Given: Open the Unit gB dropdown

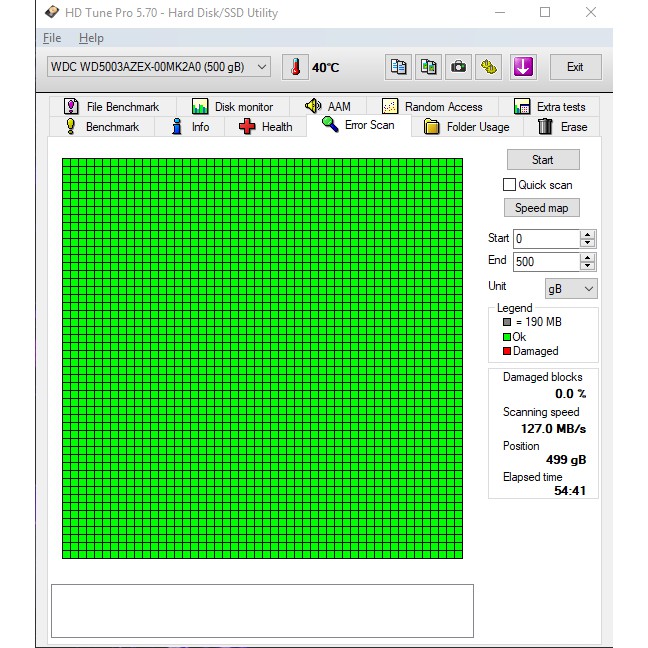Looking at the screenshot, I should click(x=570, y=289).
